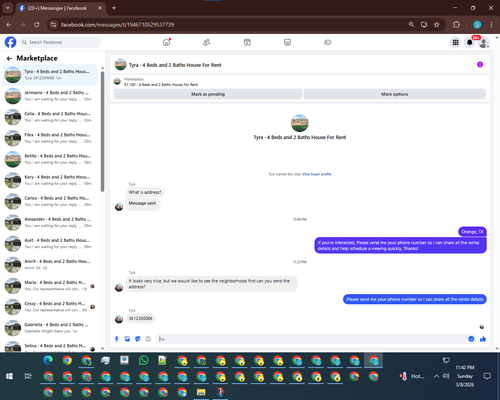Mark the listing as pending
The height and width of the screenshot is (400, 500).
[x=208, y=94]
